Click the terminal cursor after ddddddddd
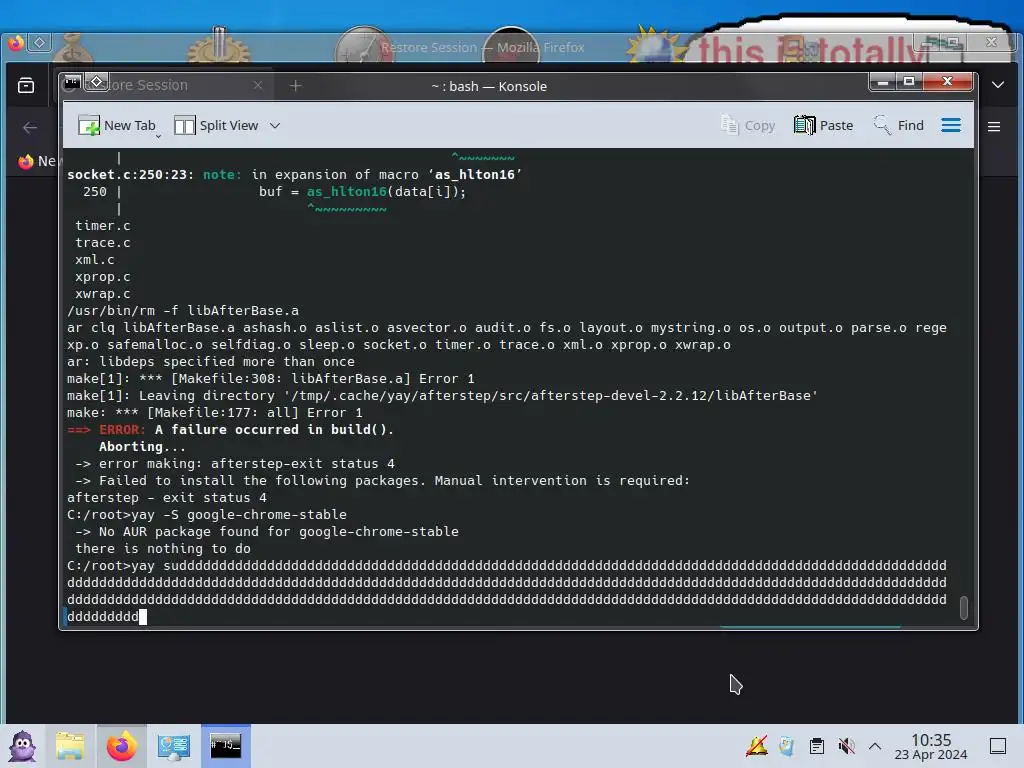This screenshot has width=1024, height=768. click(143, 616)
